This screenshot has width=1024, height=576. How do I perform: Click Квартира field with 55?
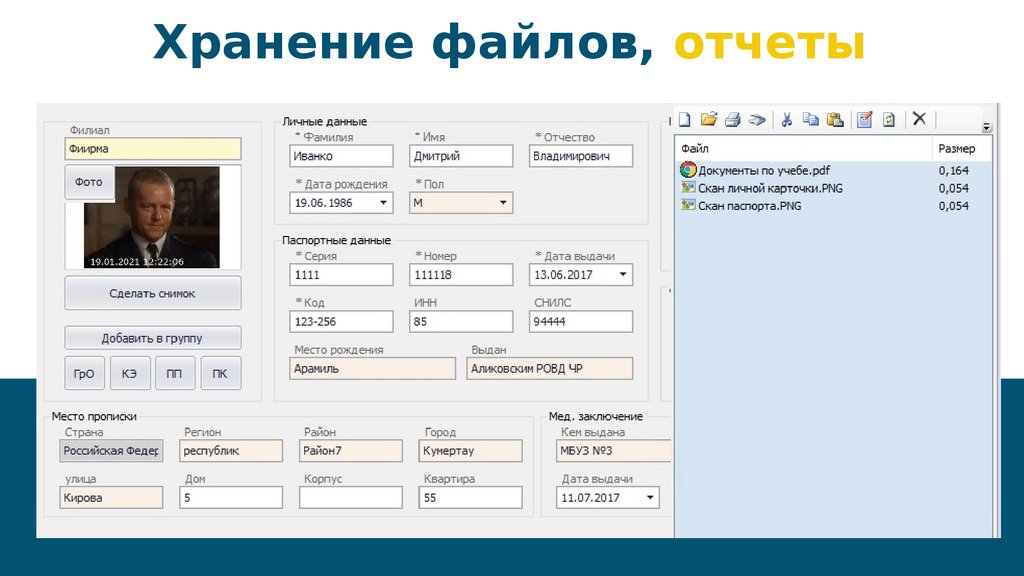tap(470, 498)
